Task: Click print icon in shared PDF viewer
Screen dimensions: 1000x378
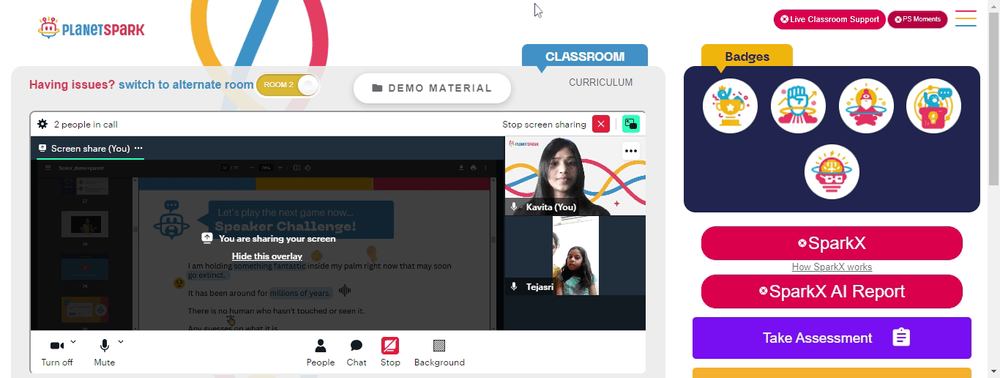Action: [x=473, y=168]
